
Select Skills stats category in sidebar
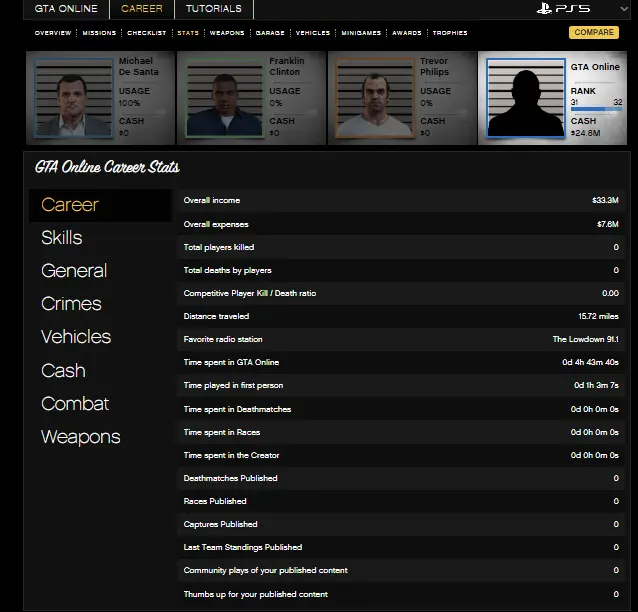point(62,238)
